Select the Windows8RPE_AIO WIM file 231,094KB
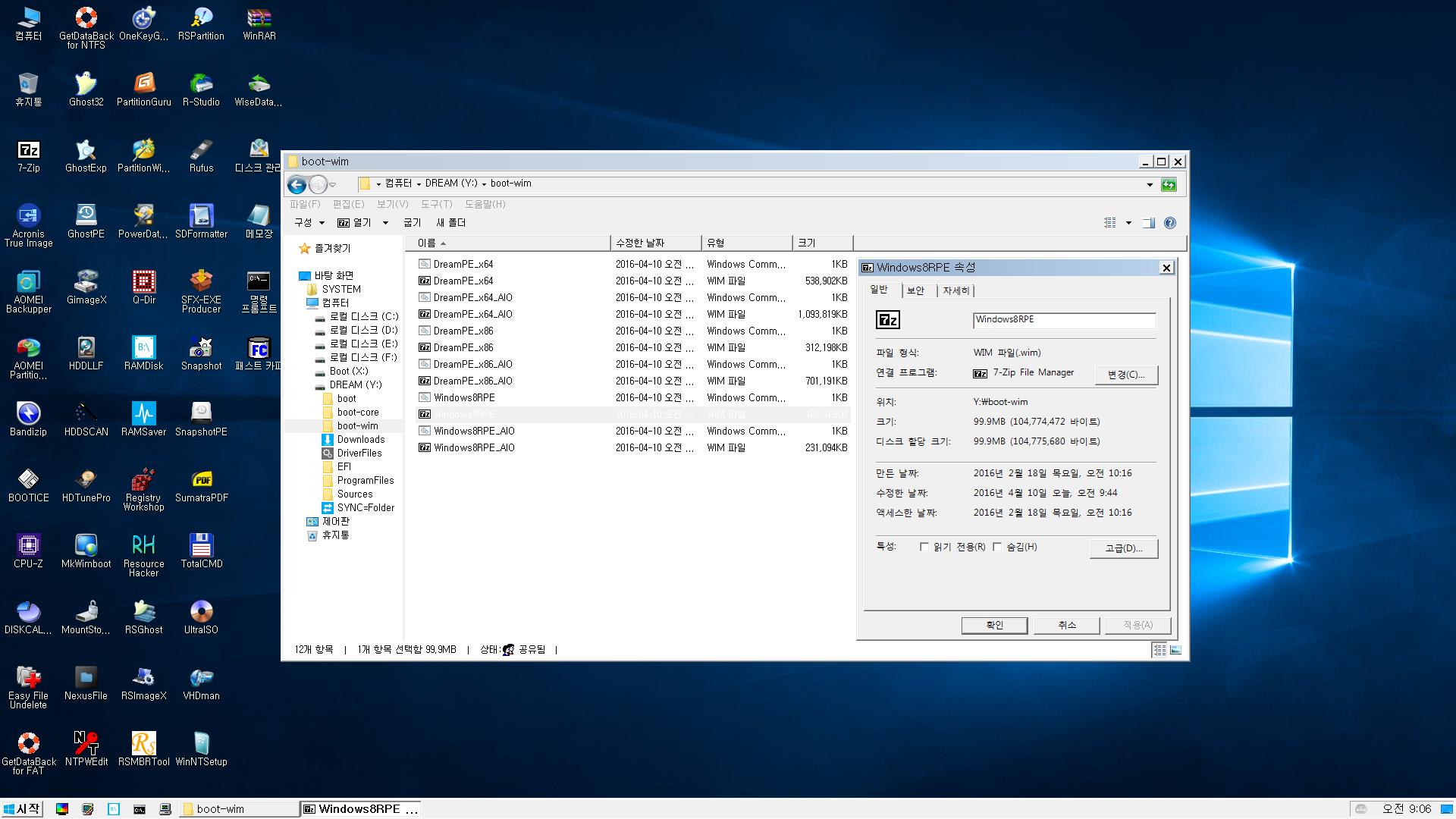 point(633,447)
